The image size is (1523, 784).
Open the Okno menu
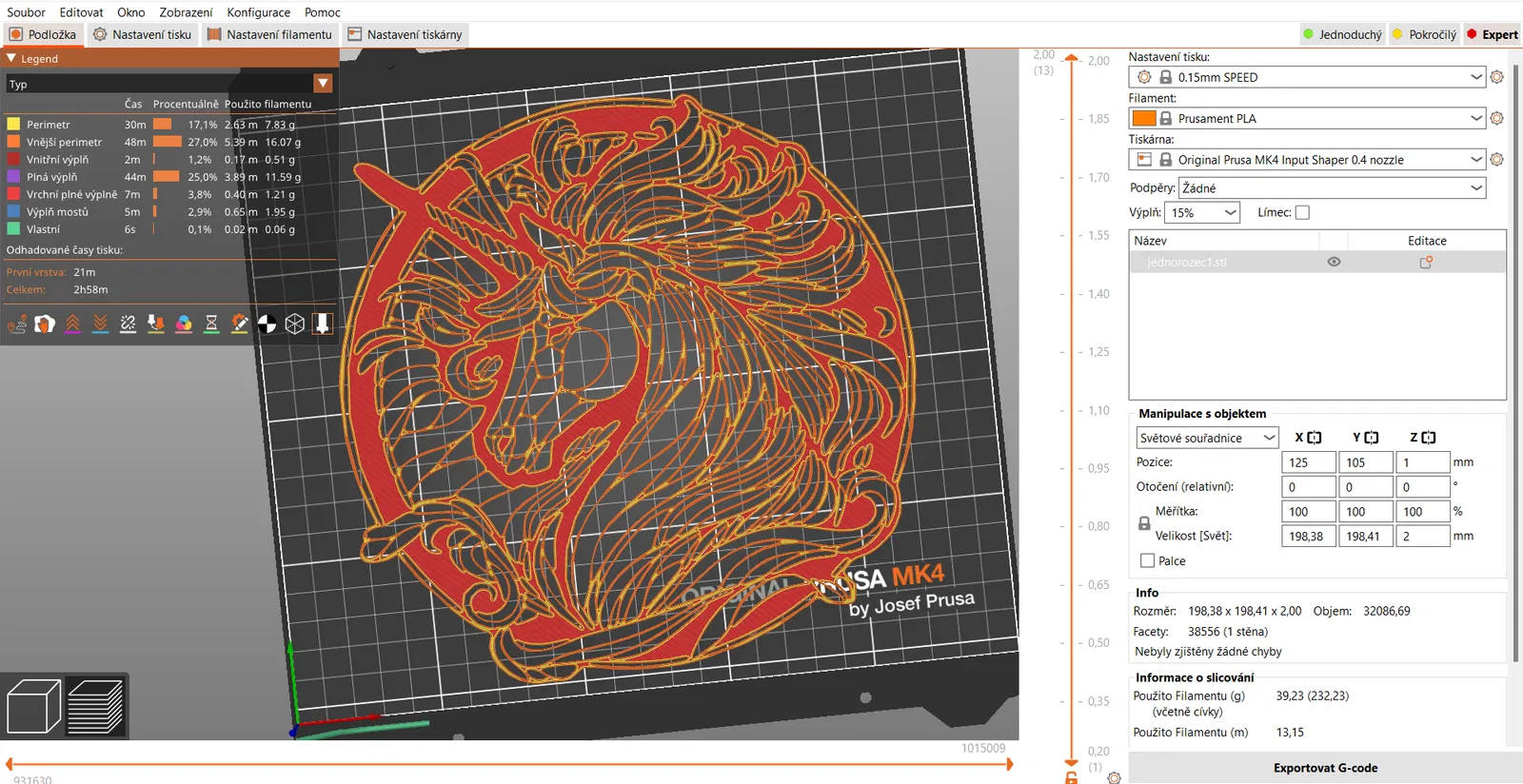[x=131, y=12]
